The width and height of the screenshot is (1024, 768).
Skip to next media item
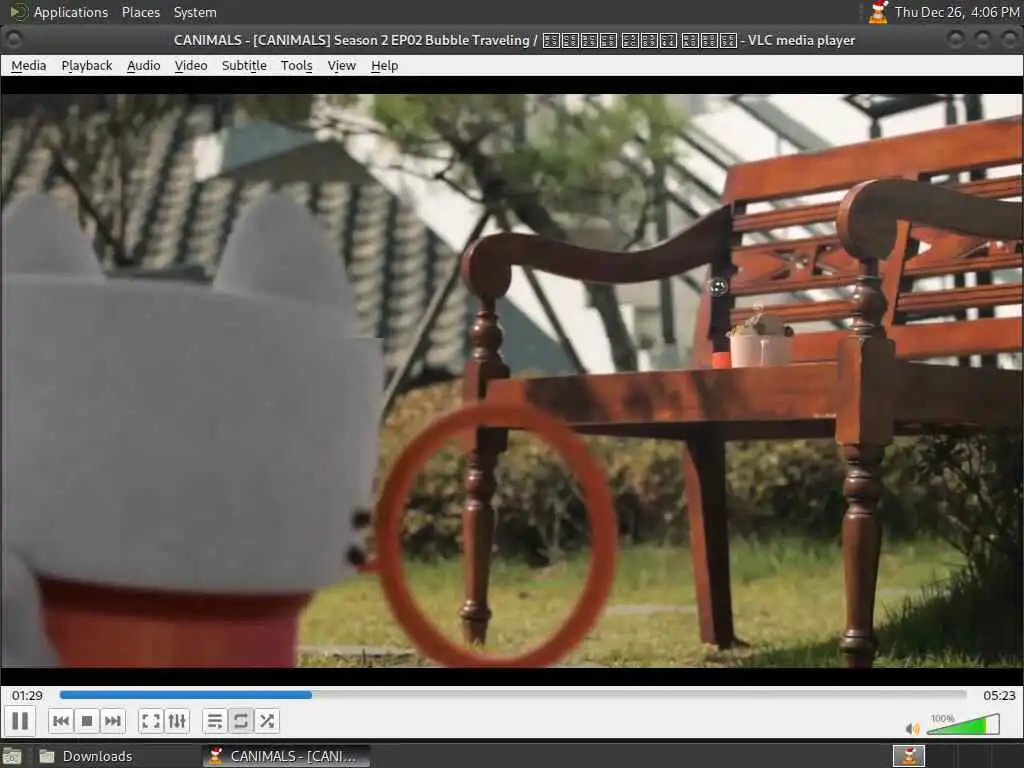pyautogui.click(x=113, y=721)
